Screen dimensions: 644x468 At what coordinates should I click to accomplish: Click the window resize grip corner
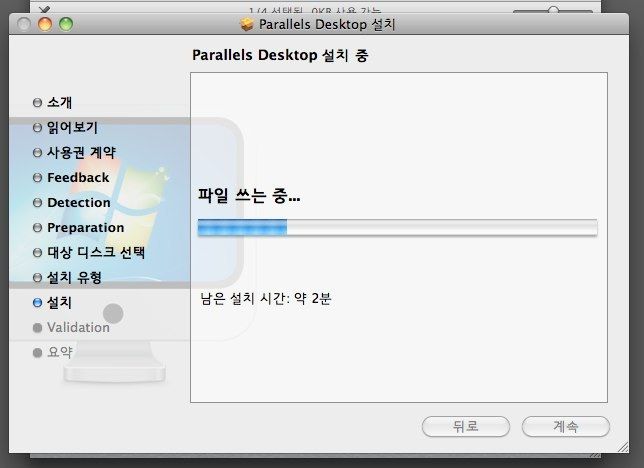[623, 447]
